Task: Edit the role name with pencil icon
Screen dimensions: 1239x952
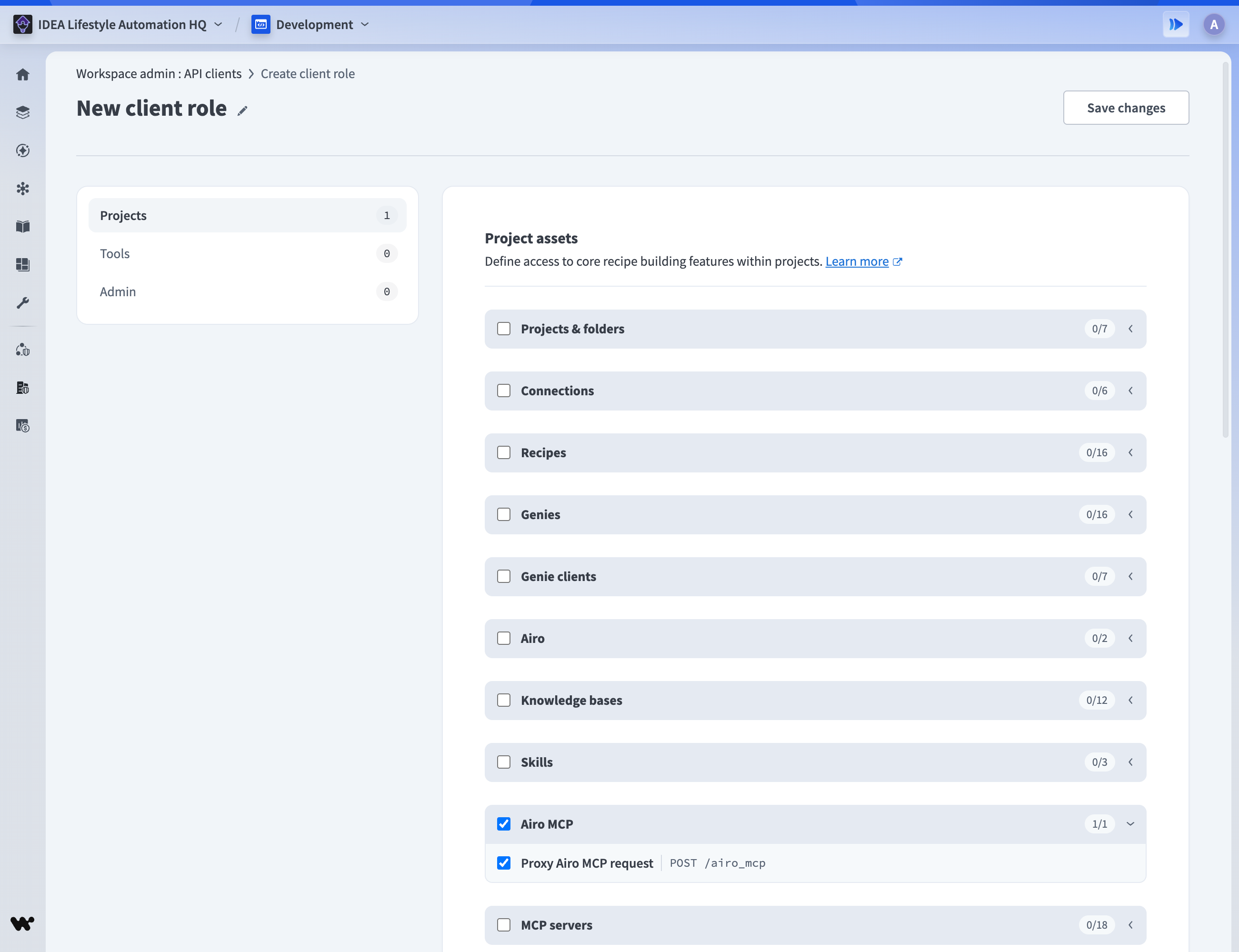Action: (x=242, y=110)
